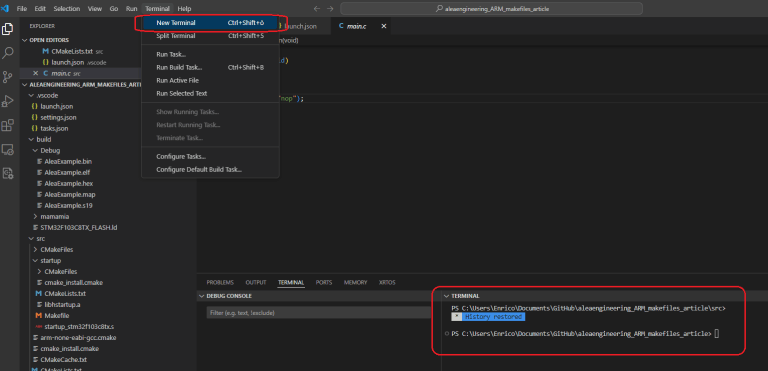Open the Help menu

(185, 9)
